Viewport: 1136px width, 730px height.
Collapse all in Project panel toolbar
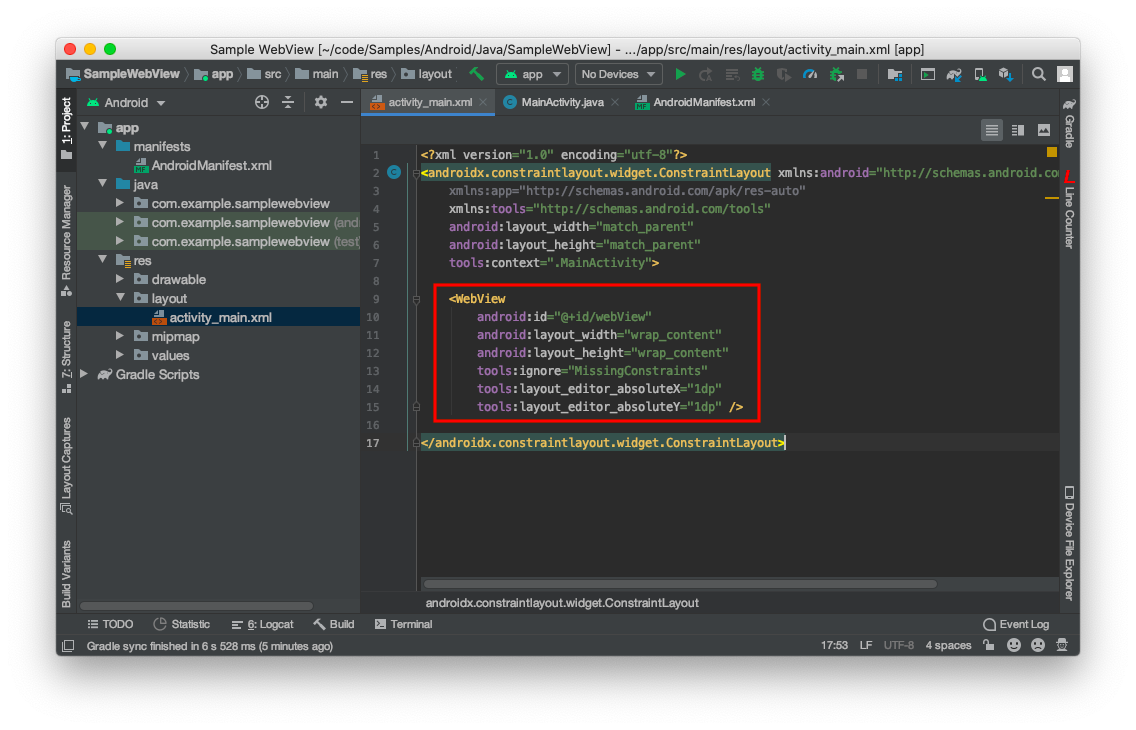click(288, 102)
